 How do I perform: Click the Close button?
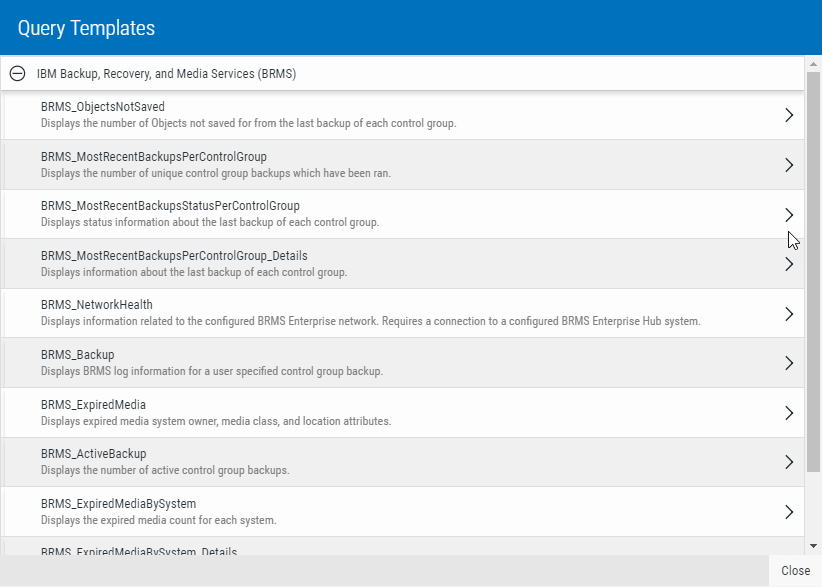pos(795,571)
